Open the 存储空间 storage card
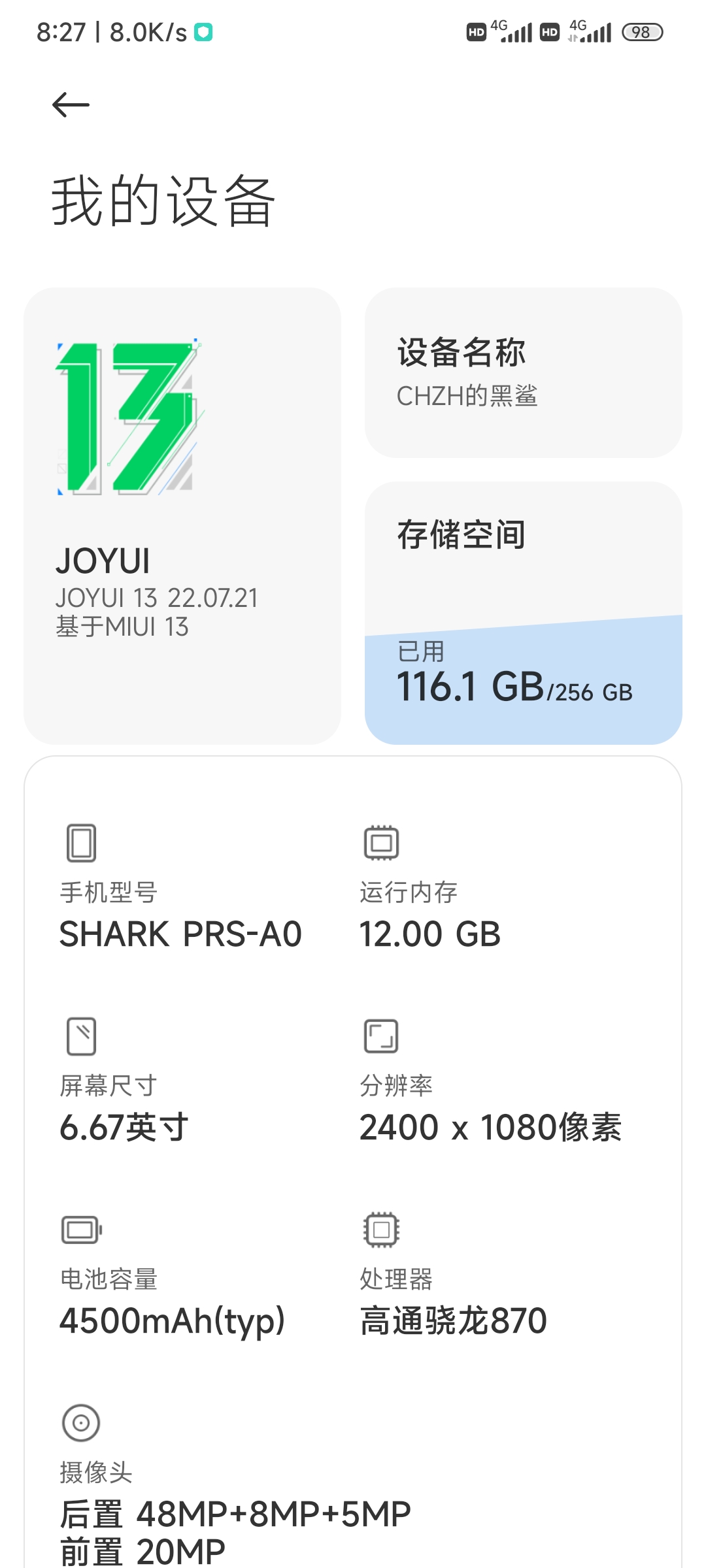Viewport: 706px width, 1568px height. point(523,613)
